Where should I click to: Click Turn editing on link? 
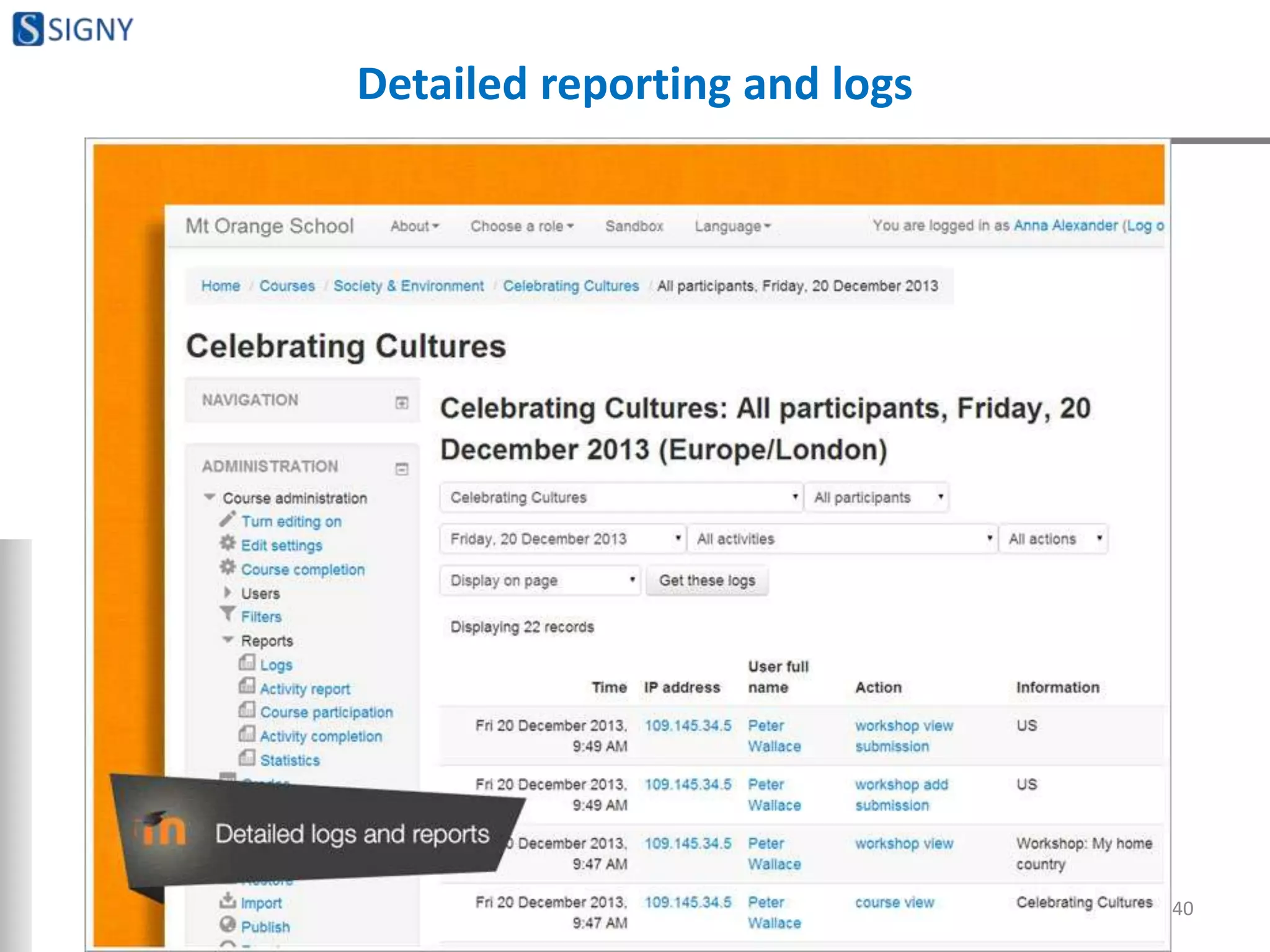point(291,522)
